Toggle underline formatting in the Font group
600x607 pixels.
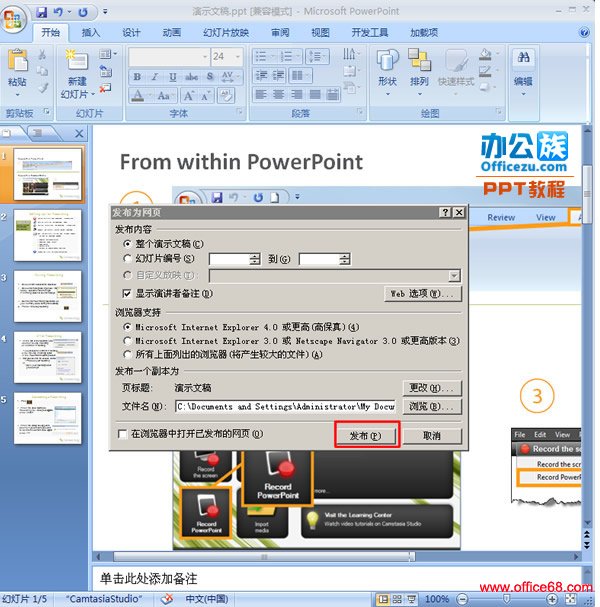coord(173,77)
